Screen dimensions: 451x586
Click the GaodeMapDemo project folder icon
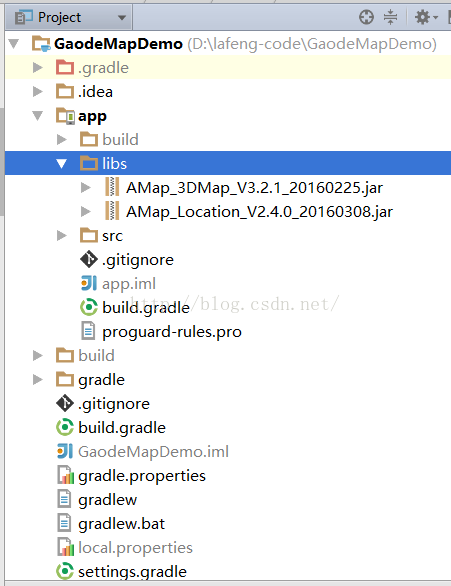tap(41, 44)
